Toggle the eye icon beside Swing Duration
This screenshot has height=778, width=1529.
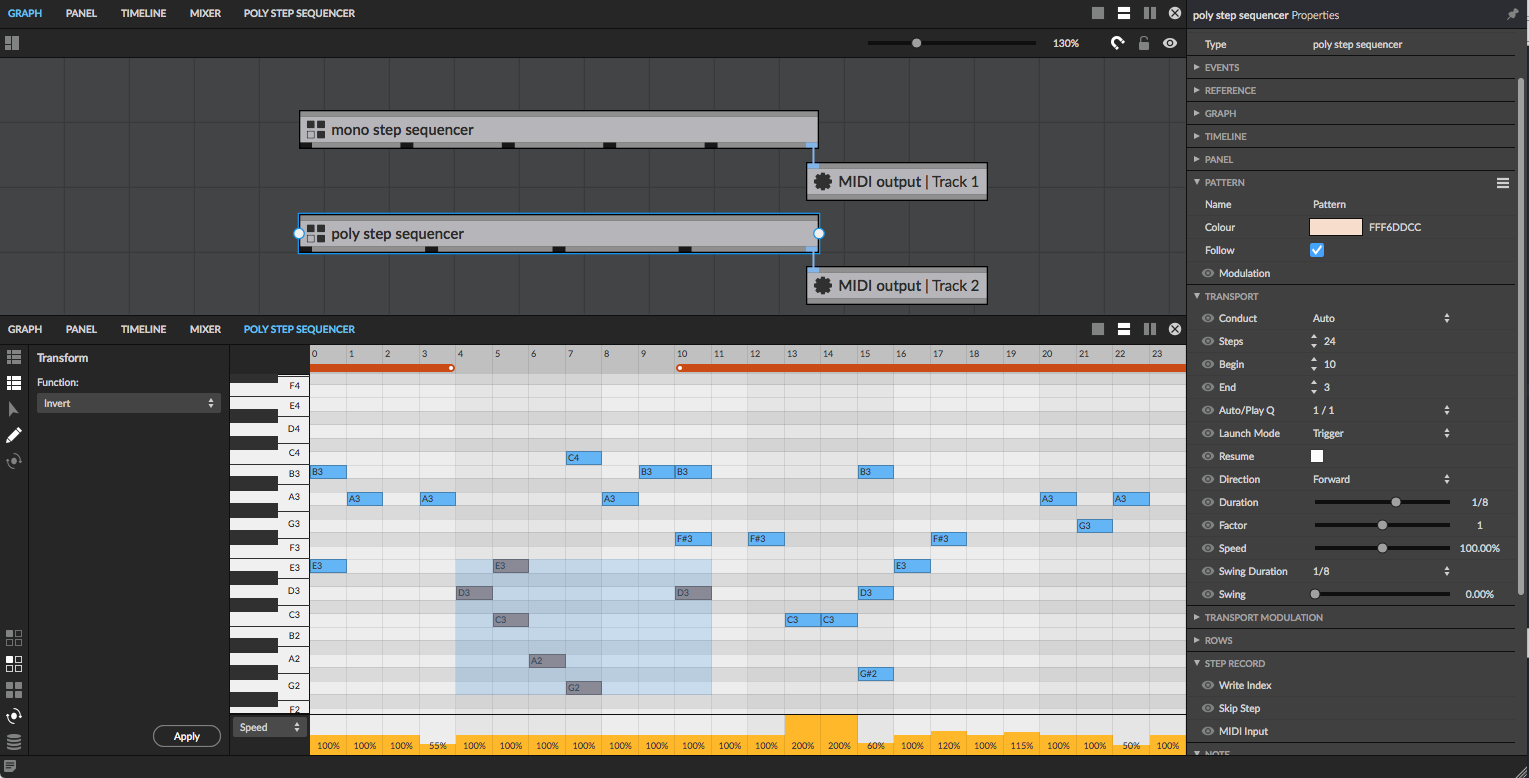[x=1208, y=571]
